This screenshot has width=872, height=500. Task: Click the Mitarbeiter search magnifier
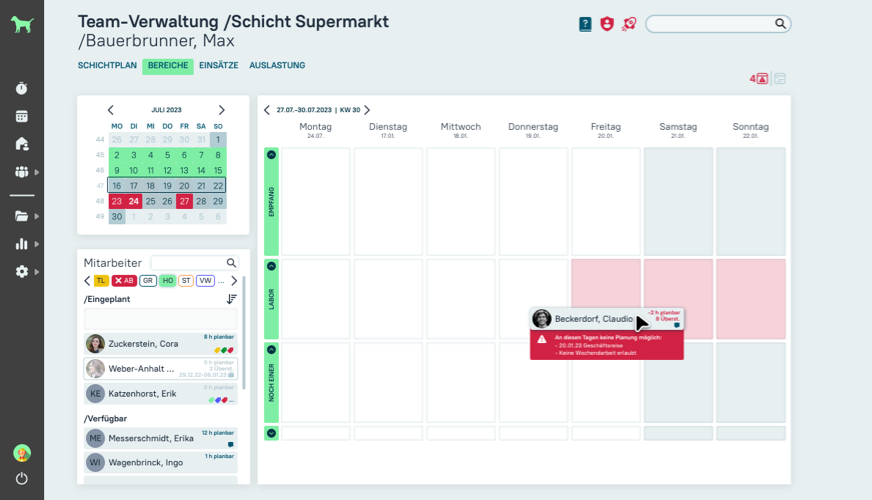click(x=231, y=263)
